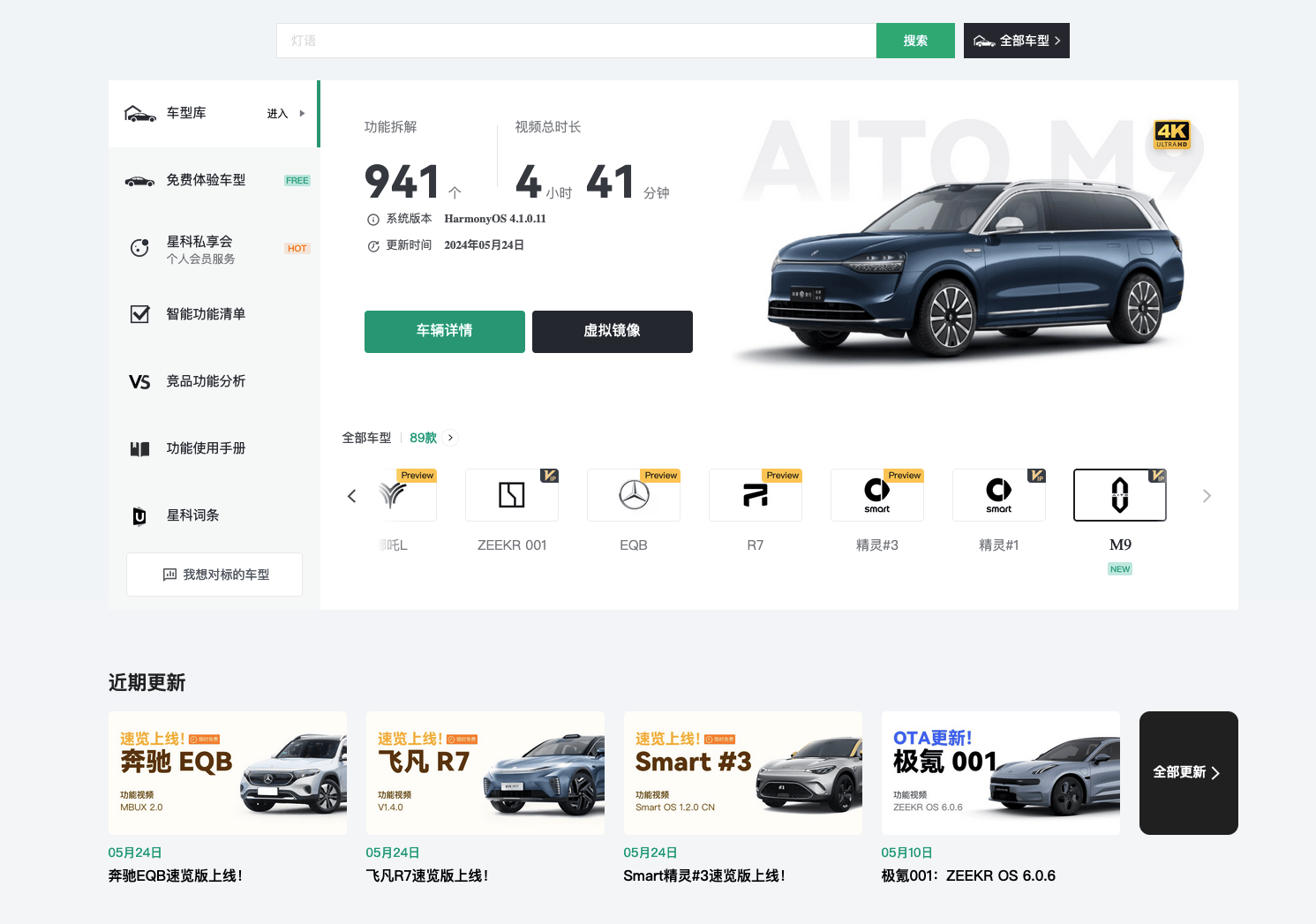Open the 智能功能清单 section
Screen dimensions: 1316x924
[140, 314]
